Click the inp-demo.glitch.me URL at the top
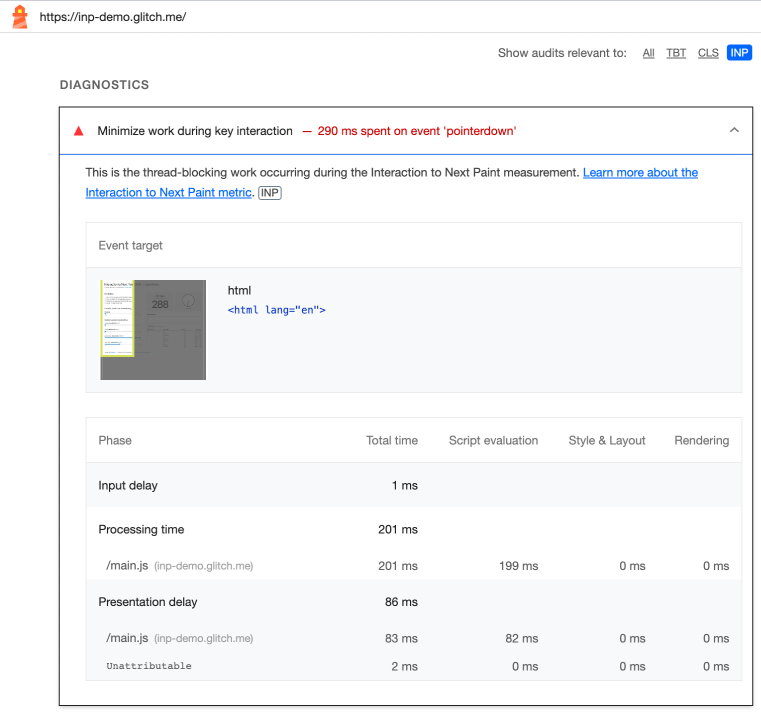The image size is (761, 719). tap(113, 17)
